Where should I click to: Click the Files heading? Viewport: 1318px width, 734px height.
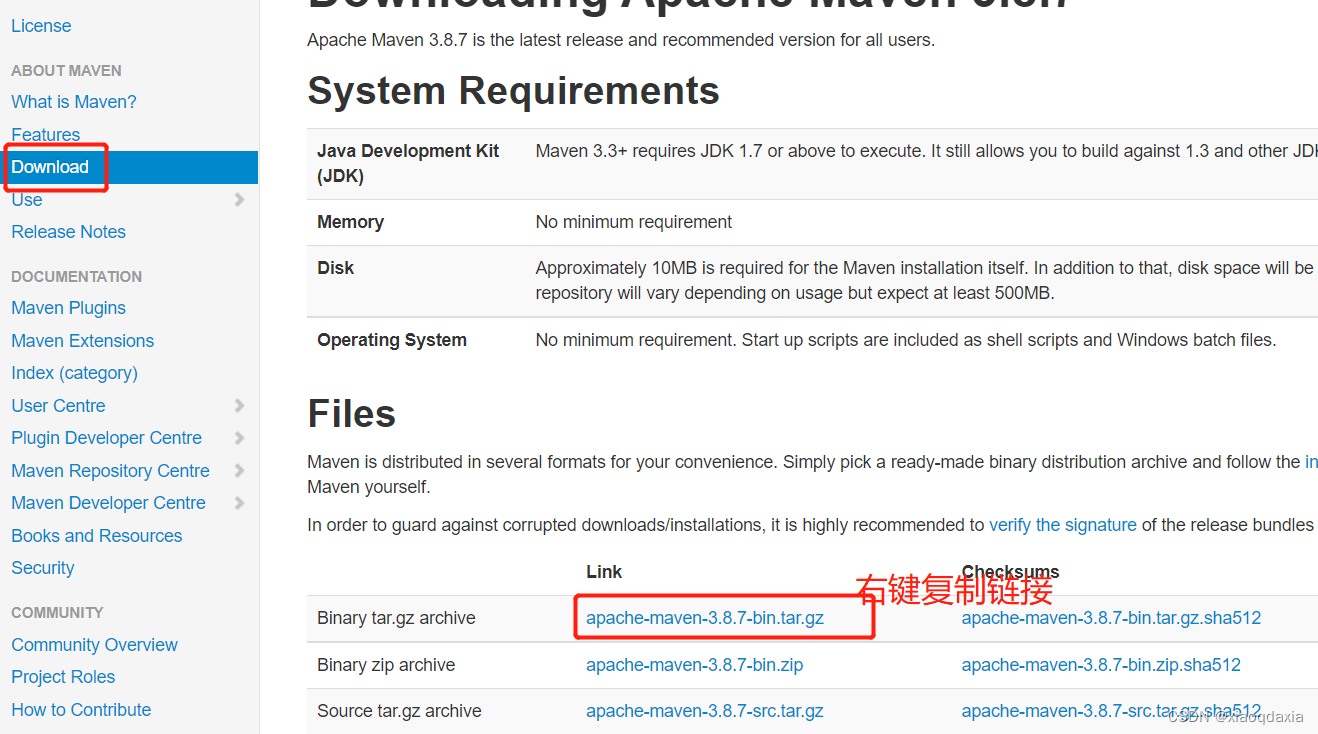pyautogui.click(x=351, y=414)
